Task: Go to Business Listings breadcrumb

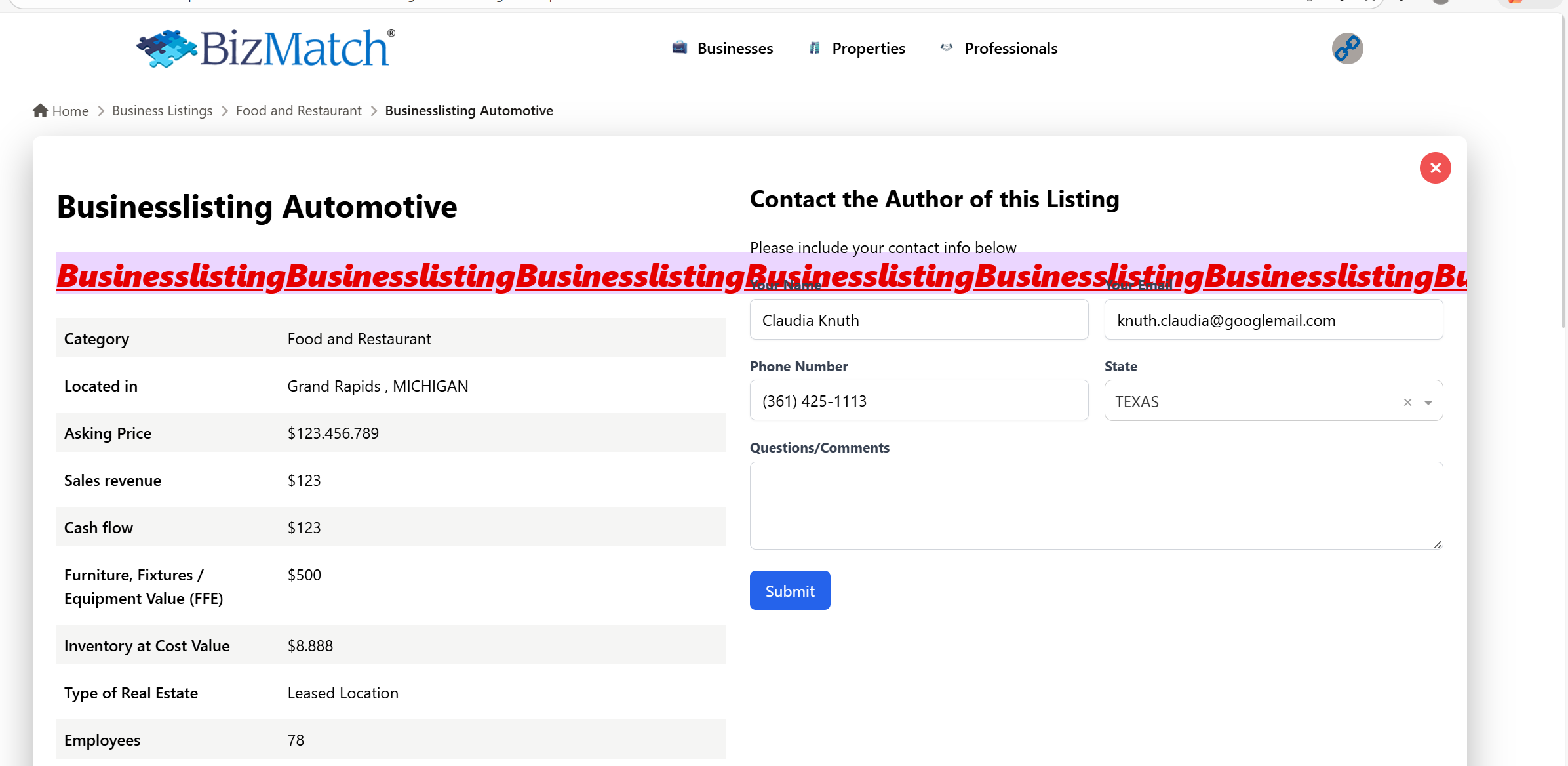Action: tap(162, 111)
